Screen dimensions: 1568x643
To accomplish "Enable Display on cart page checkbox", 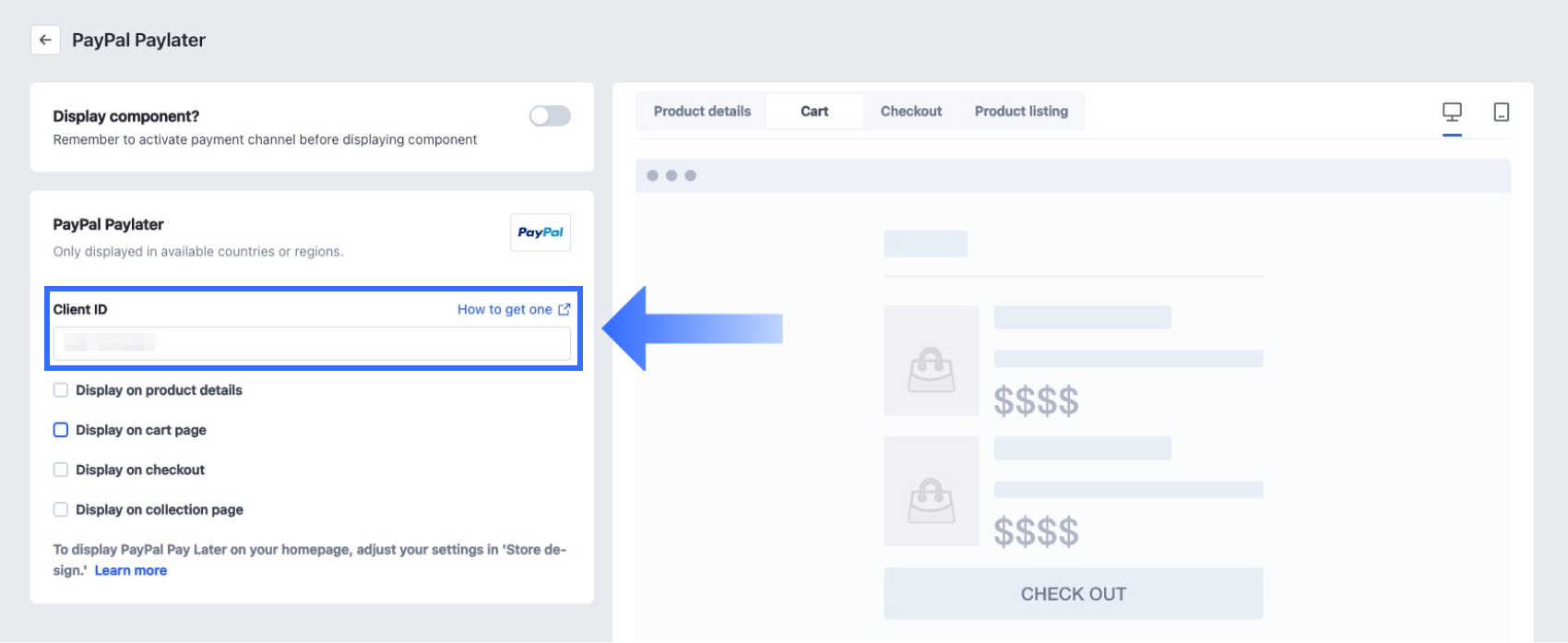I will point(61,430).
